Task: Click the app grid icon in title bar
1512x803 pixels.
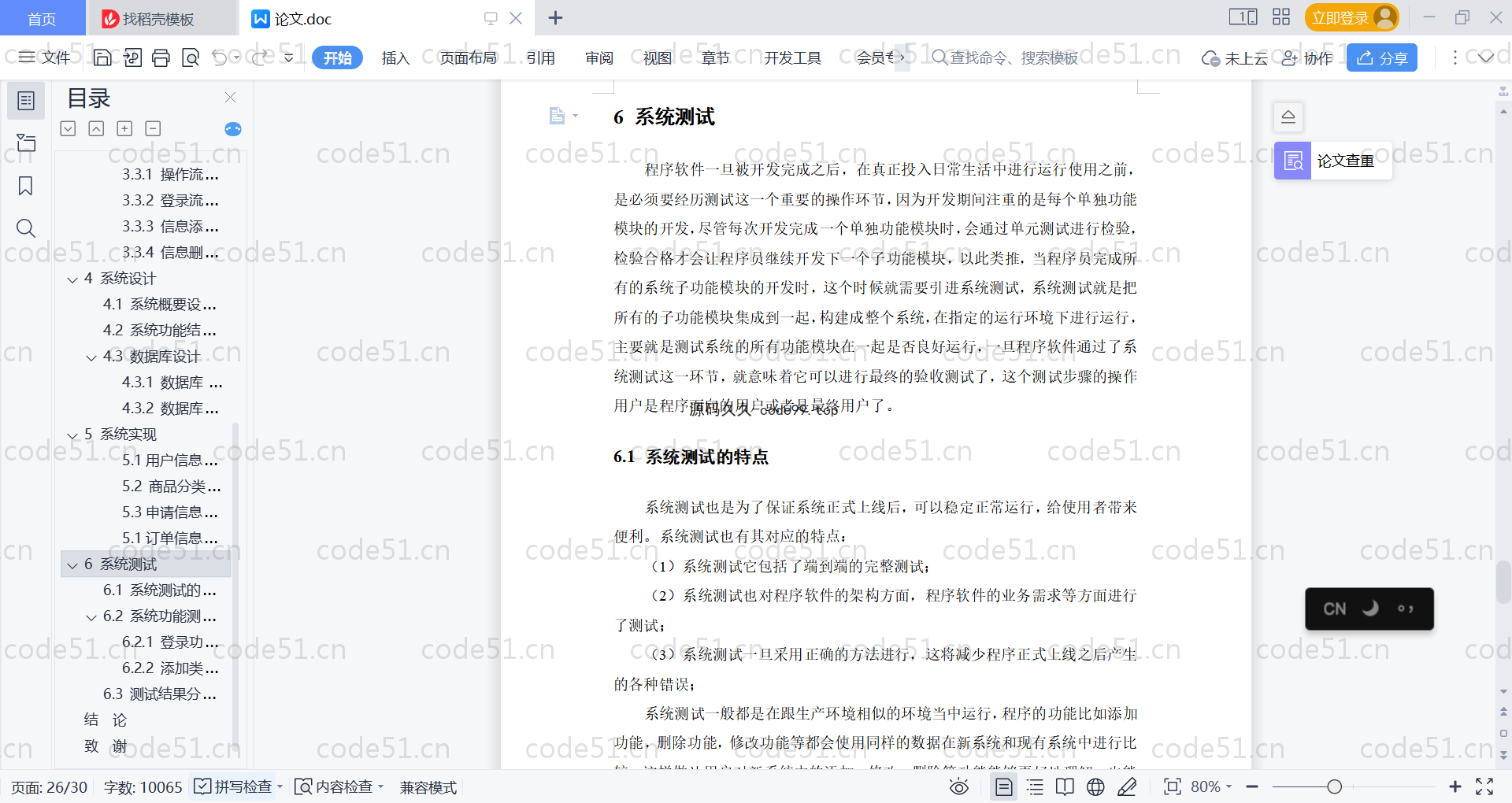Action: click(x=1281, y=17)
